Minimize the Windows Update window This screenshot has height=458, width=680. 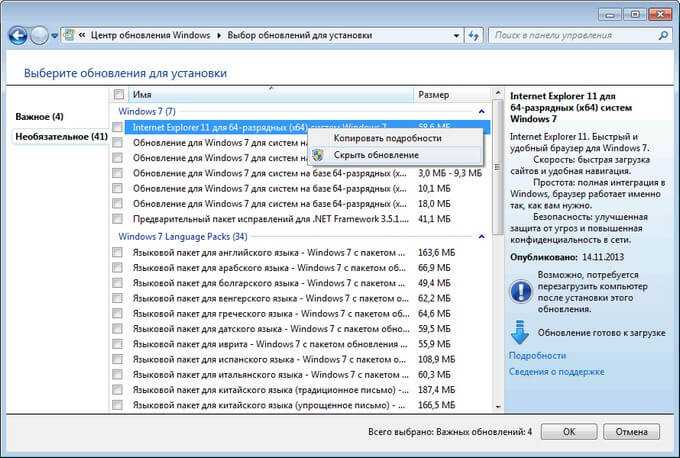[x=610, y=15]
